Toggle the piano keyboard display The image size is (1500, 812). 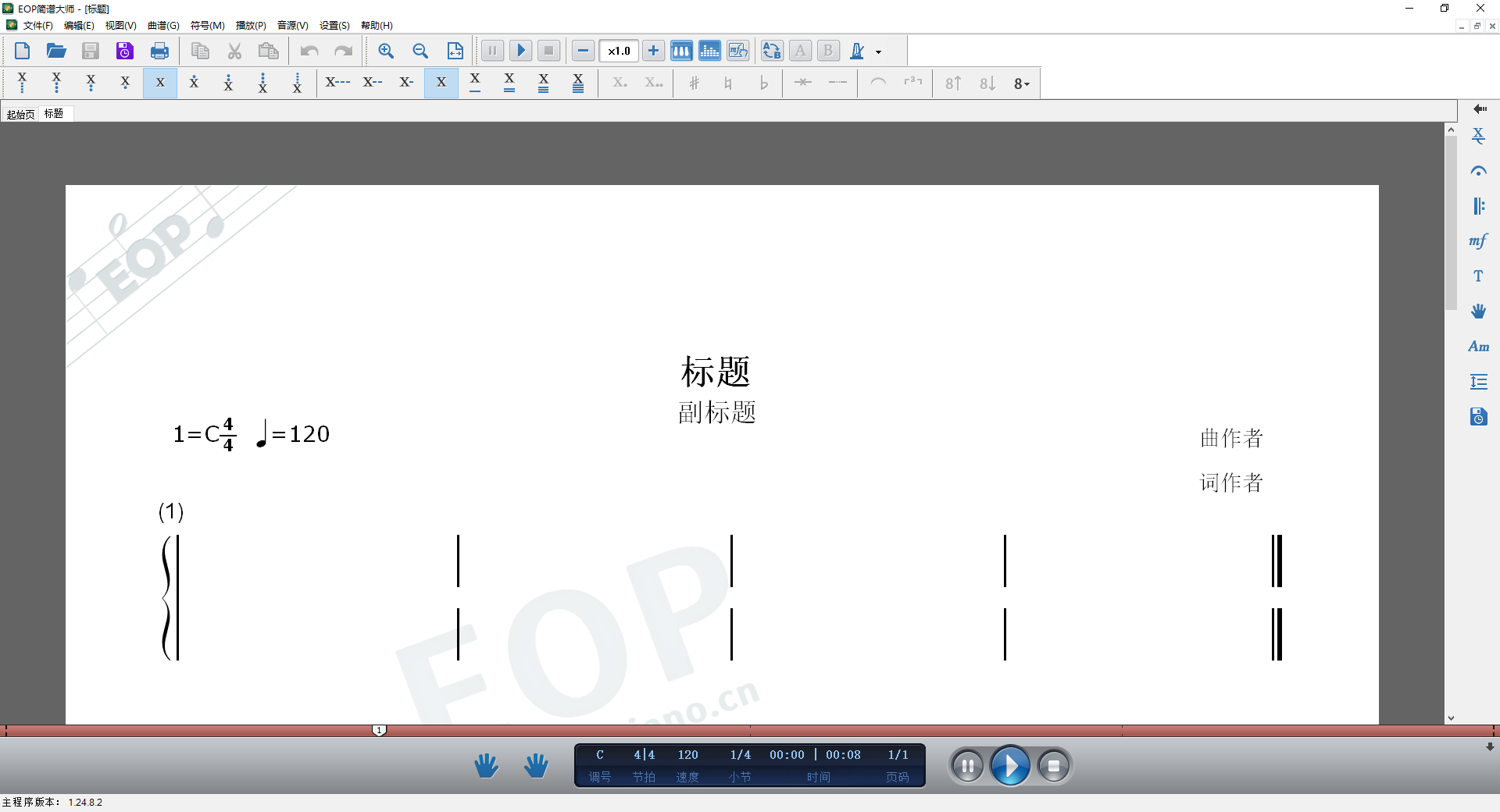coord(681,50)
